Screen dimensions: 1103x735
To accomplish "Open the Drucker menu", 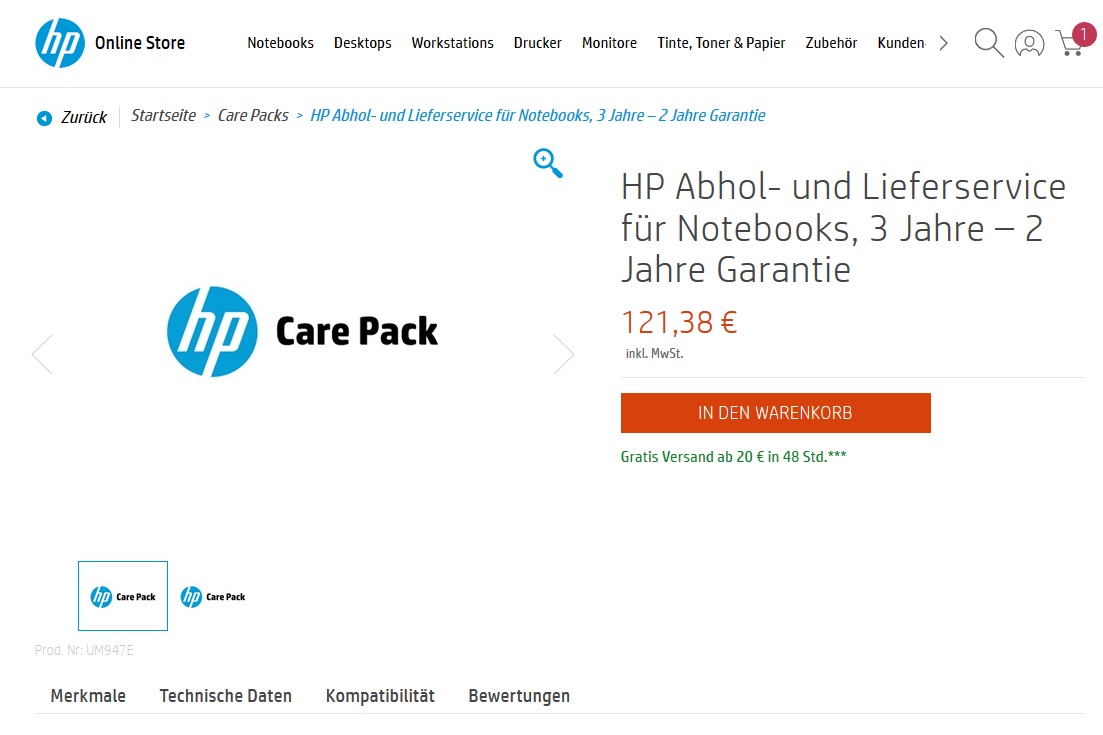I will point(537,43).
